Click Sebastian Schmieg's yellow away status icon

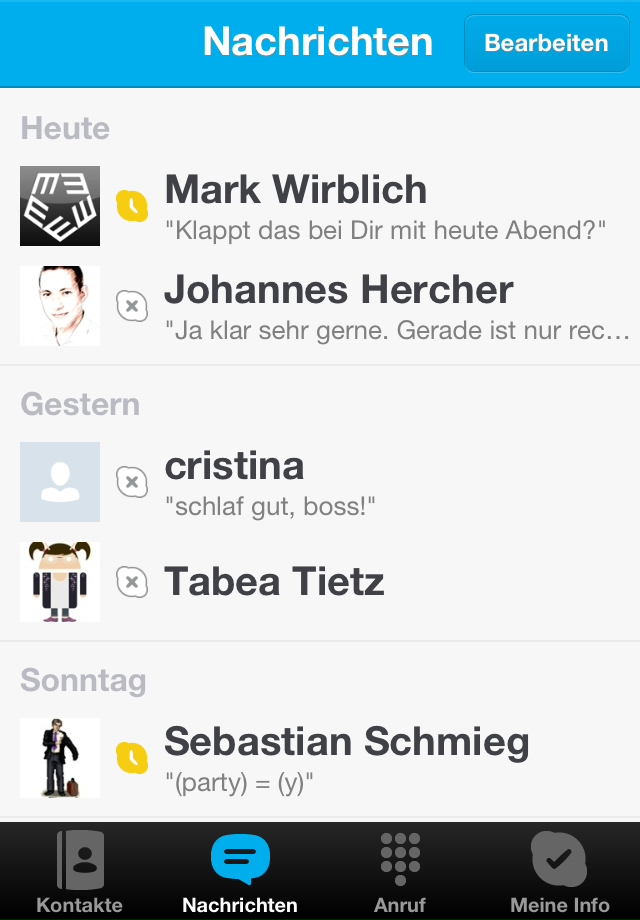(x=132, y=758)
